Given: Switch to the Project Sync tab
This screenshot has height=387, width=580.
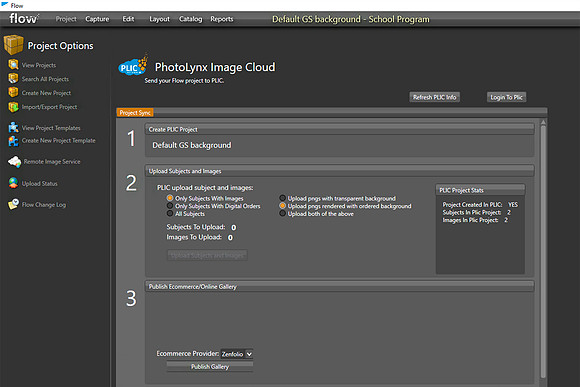Looking at the screenshot, I should [x=135, y=112].
